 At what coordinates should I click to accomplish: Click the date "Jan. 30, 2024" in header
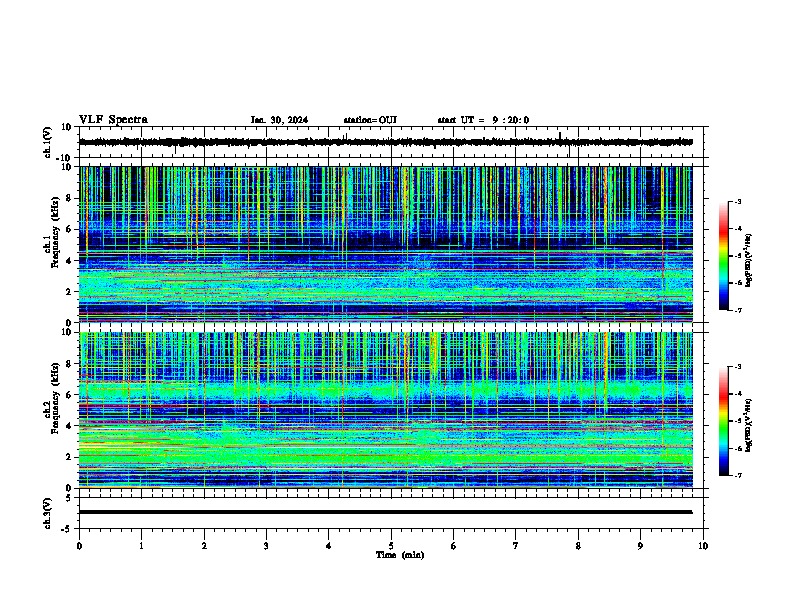click(279, 120)
